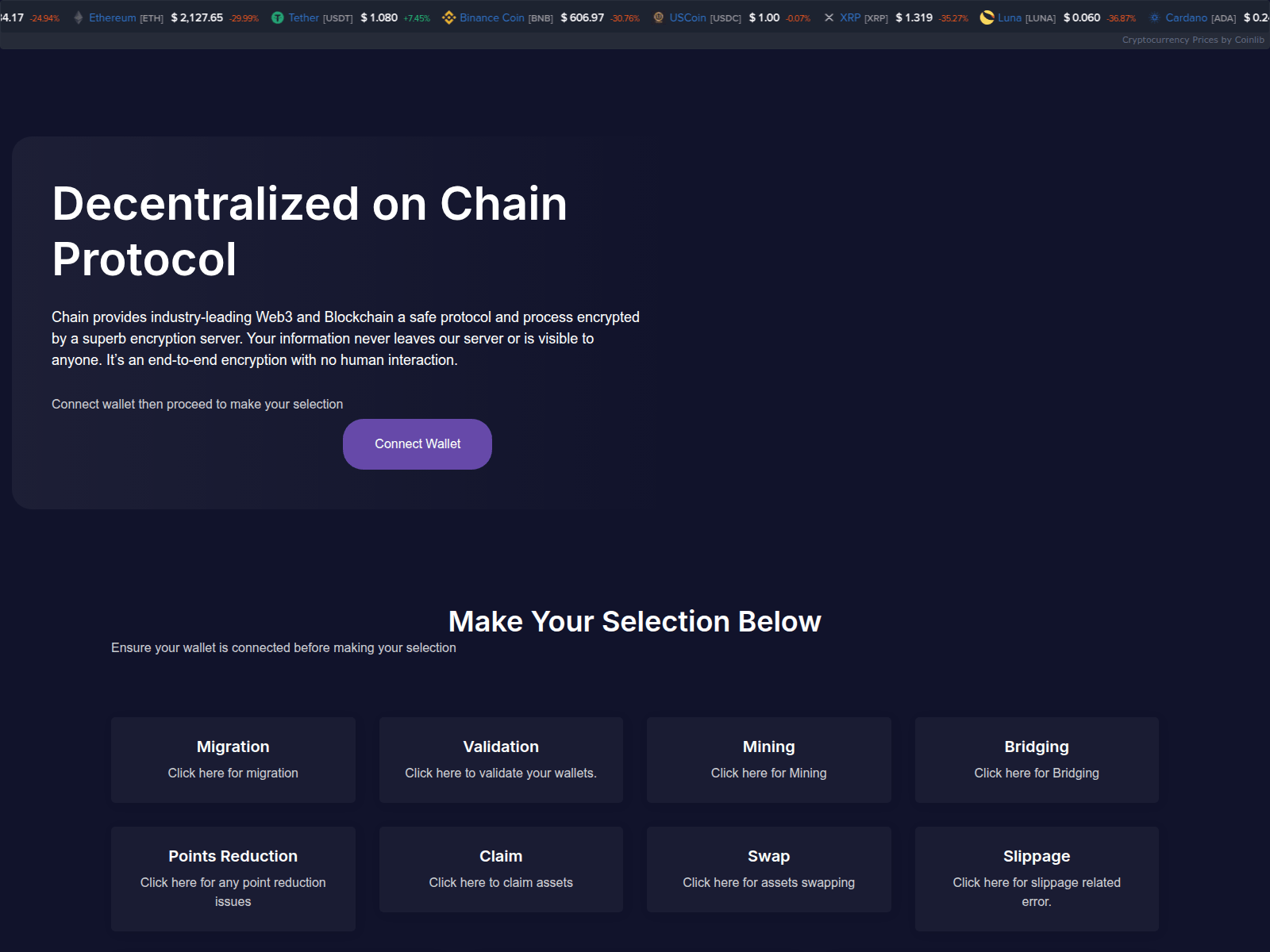Open the Claim assets card
The height and width of the screenshot is (952, 1270).
point(501,869)
